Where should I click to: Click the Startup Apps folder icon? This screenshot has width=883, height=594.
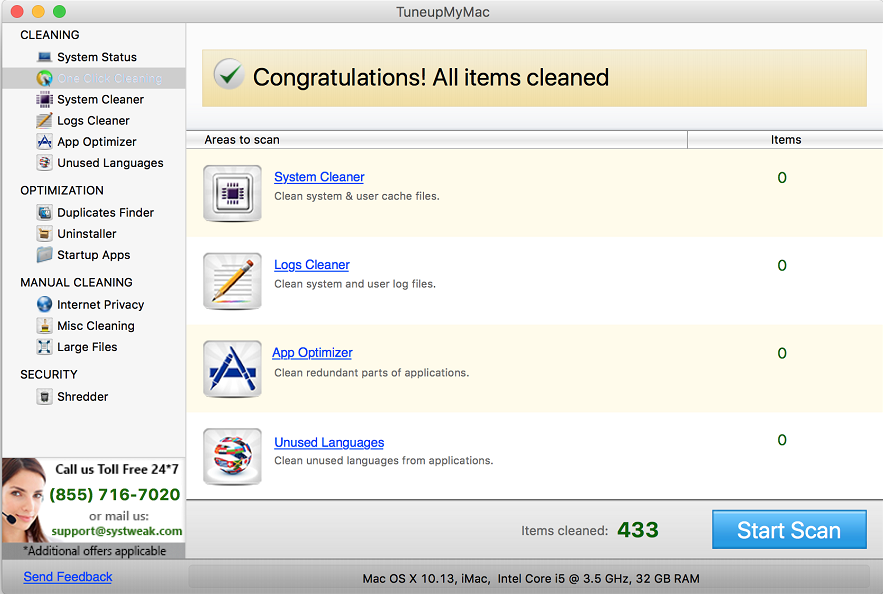click(x=44, y=254)
